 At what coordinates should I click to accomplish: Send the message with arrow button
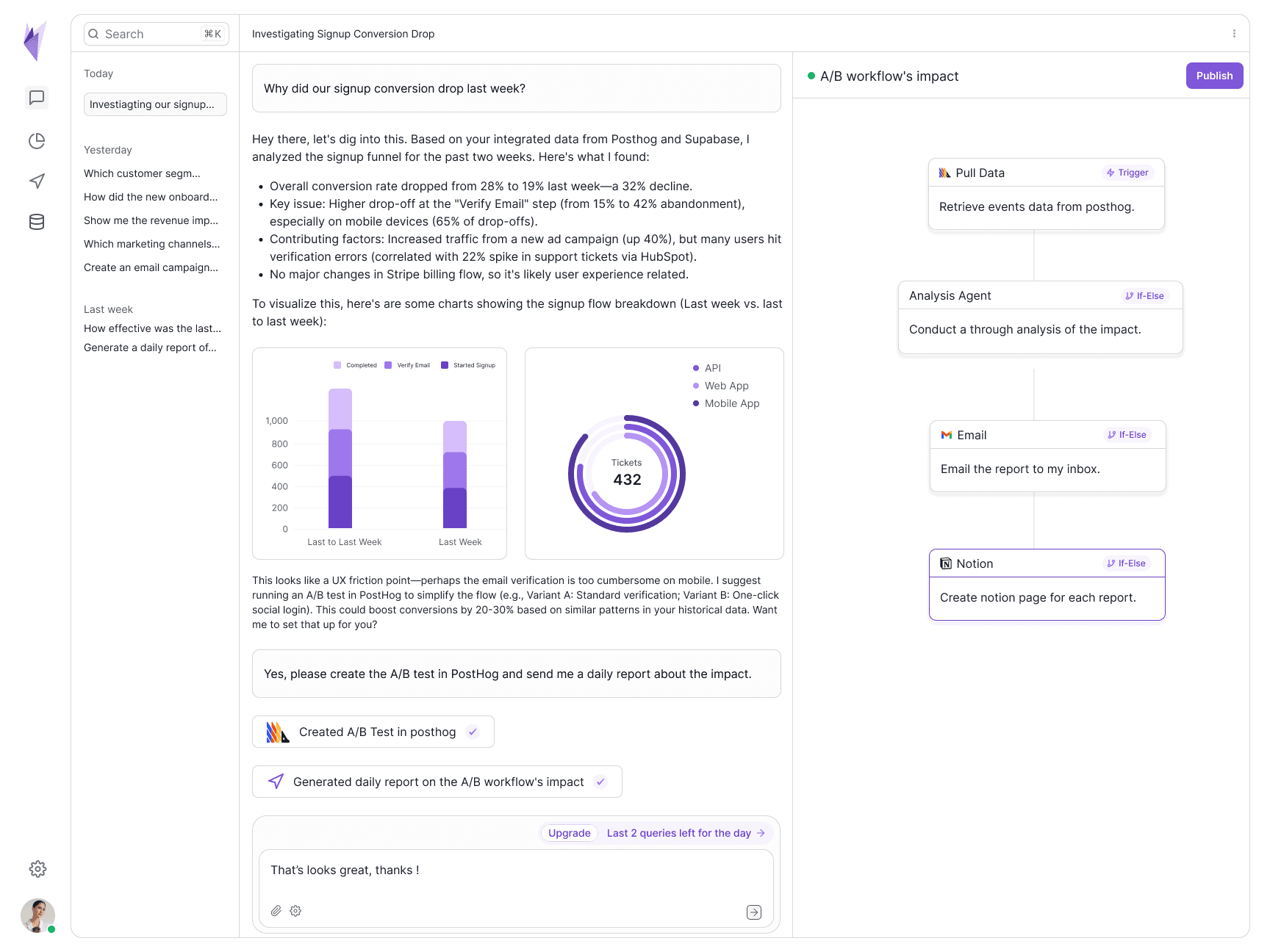click(754, 912)
